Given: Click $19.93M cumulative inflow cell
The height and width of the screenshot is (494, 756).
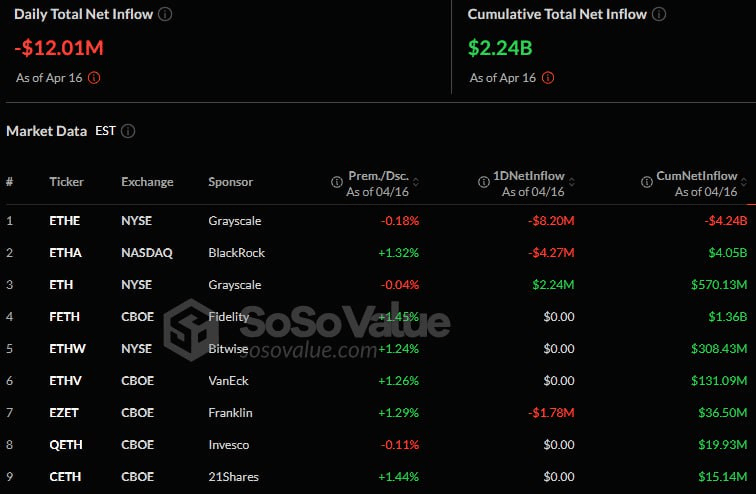Looking at the screenshot, I should tap(723, 444).
